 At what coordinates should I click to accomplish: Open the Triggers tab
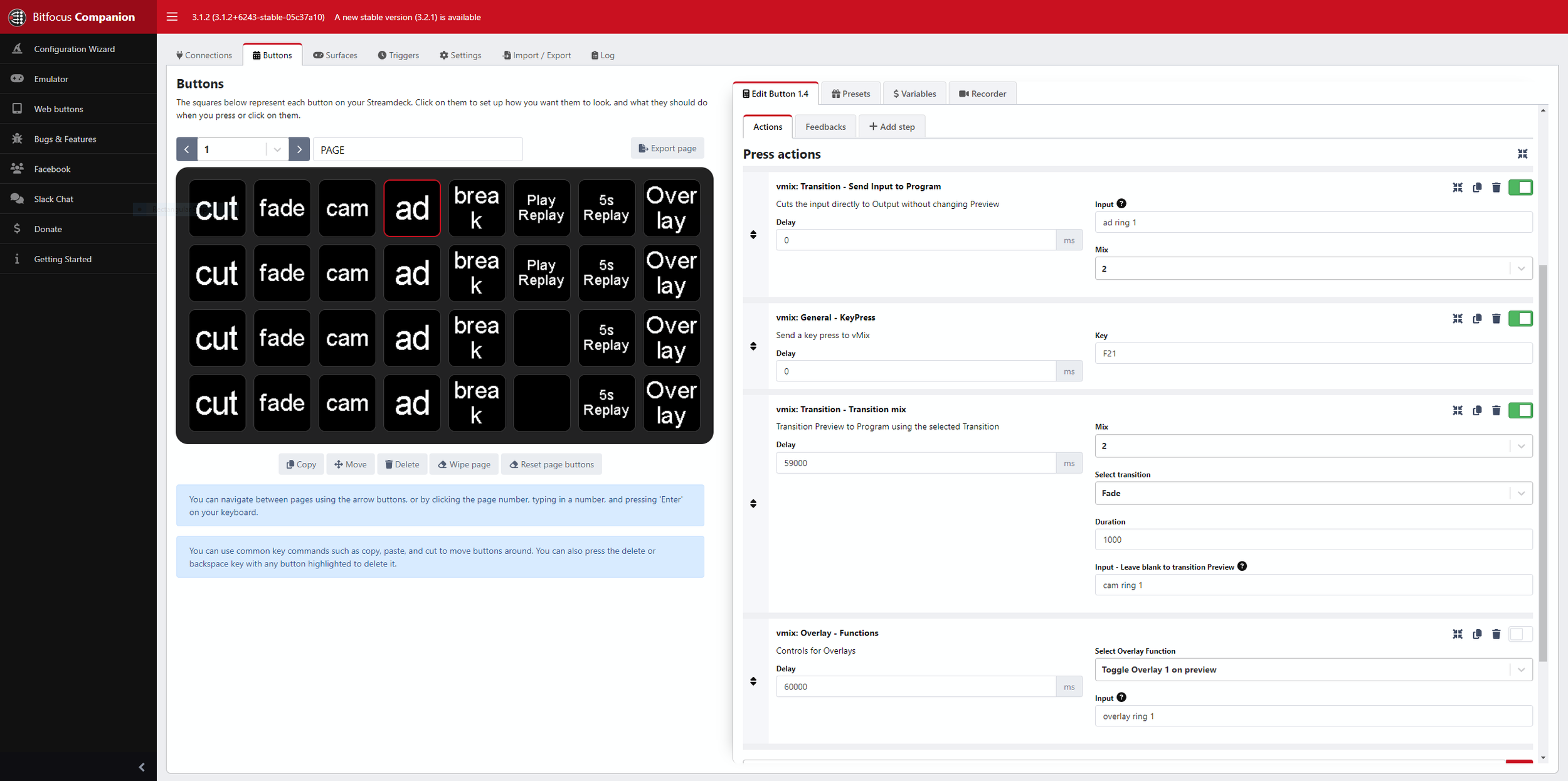tap(398, 55)
